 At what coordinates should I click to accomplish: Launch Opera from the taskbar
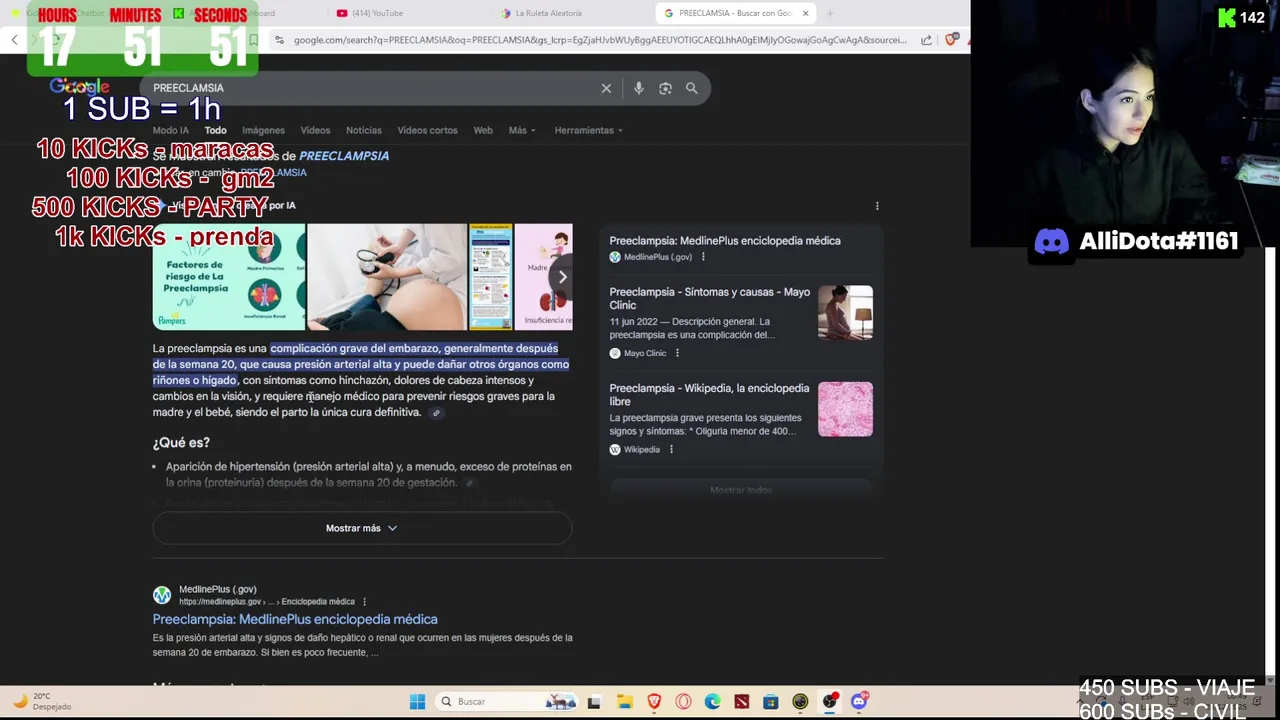(683, 702)
